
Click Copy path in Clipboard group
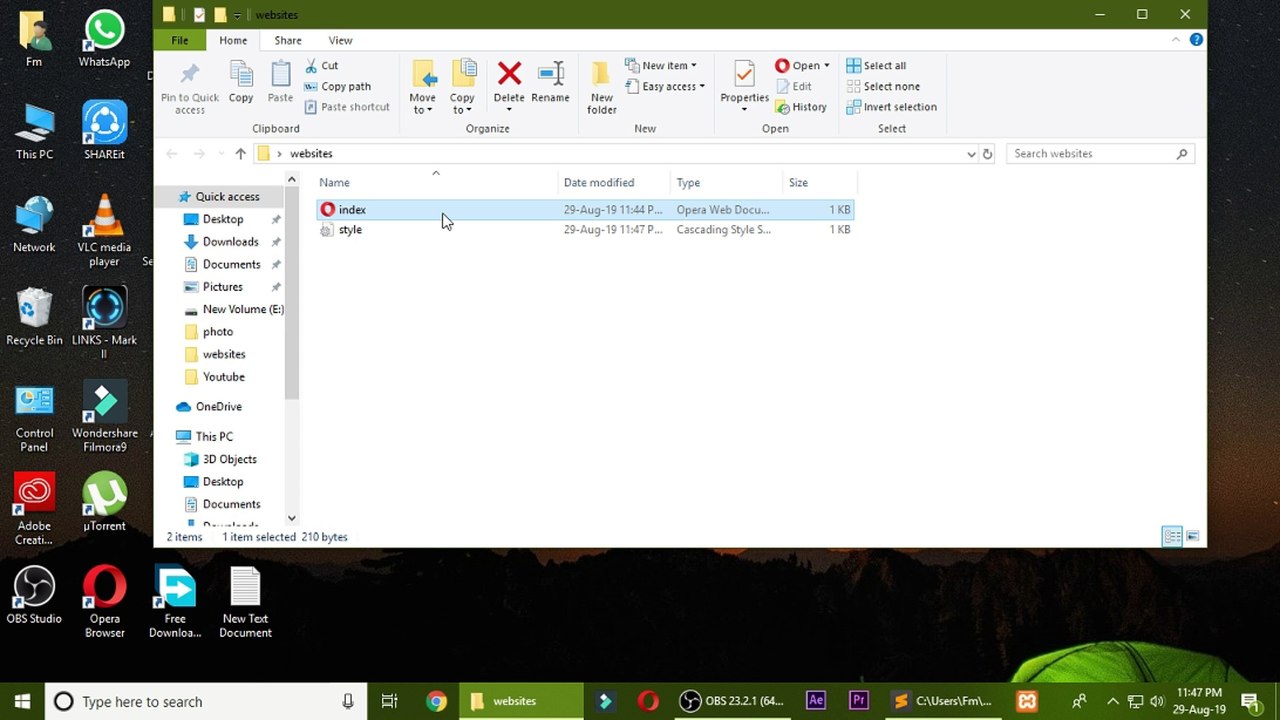pos(337,87)
